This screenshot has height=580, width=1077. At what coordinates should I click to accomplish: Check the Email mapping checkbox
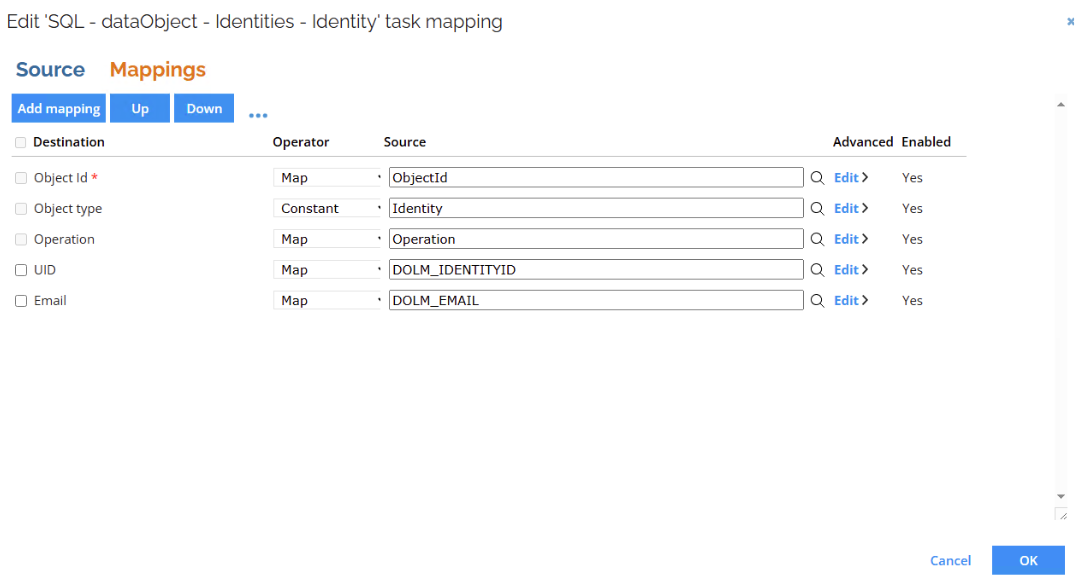21,301
